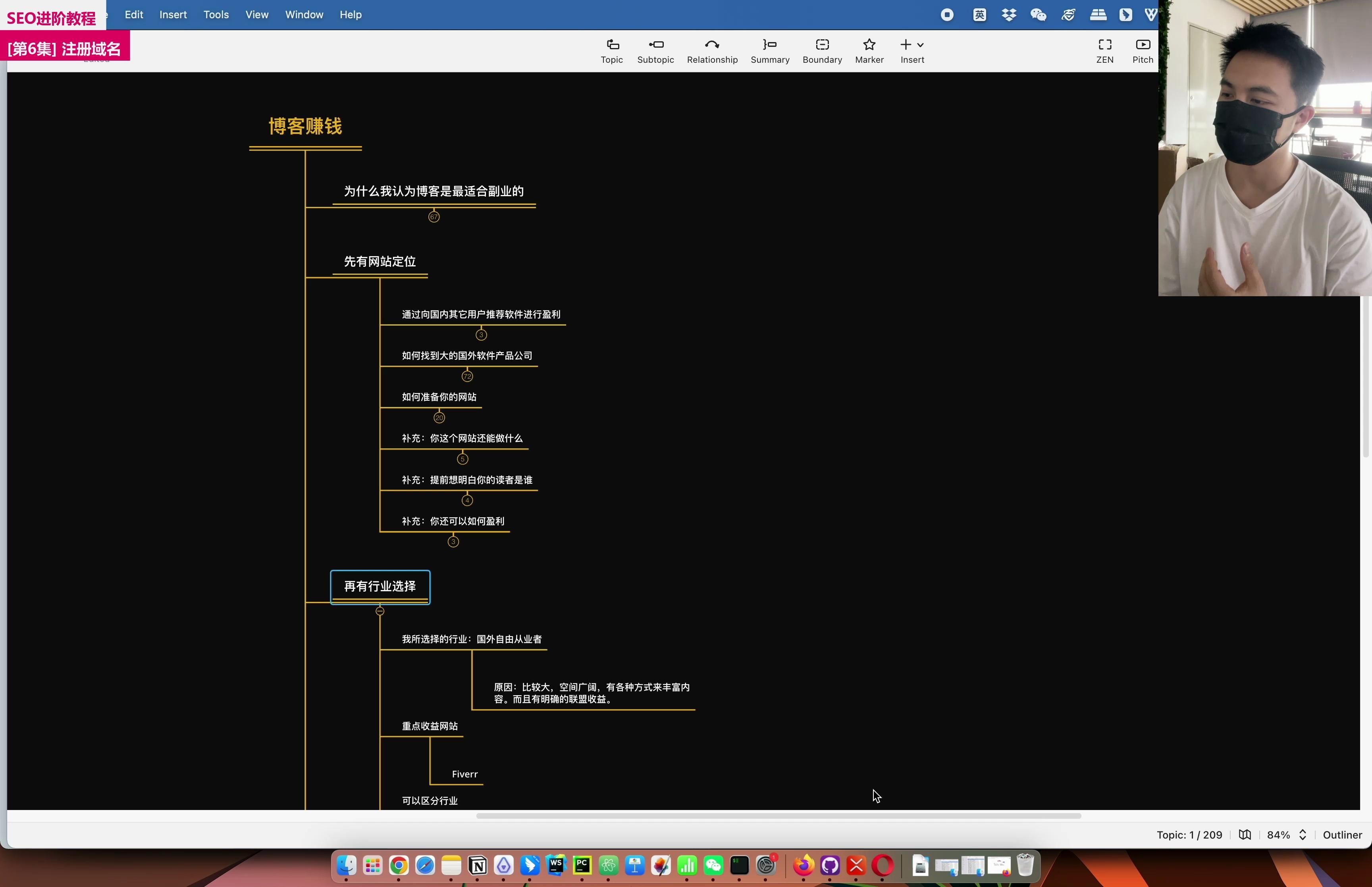Click the screen recording stop icon in menu bar
This screenshot has width=1372, height=887.
pyautogui.click(x=947, y=15)
